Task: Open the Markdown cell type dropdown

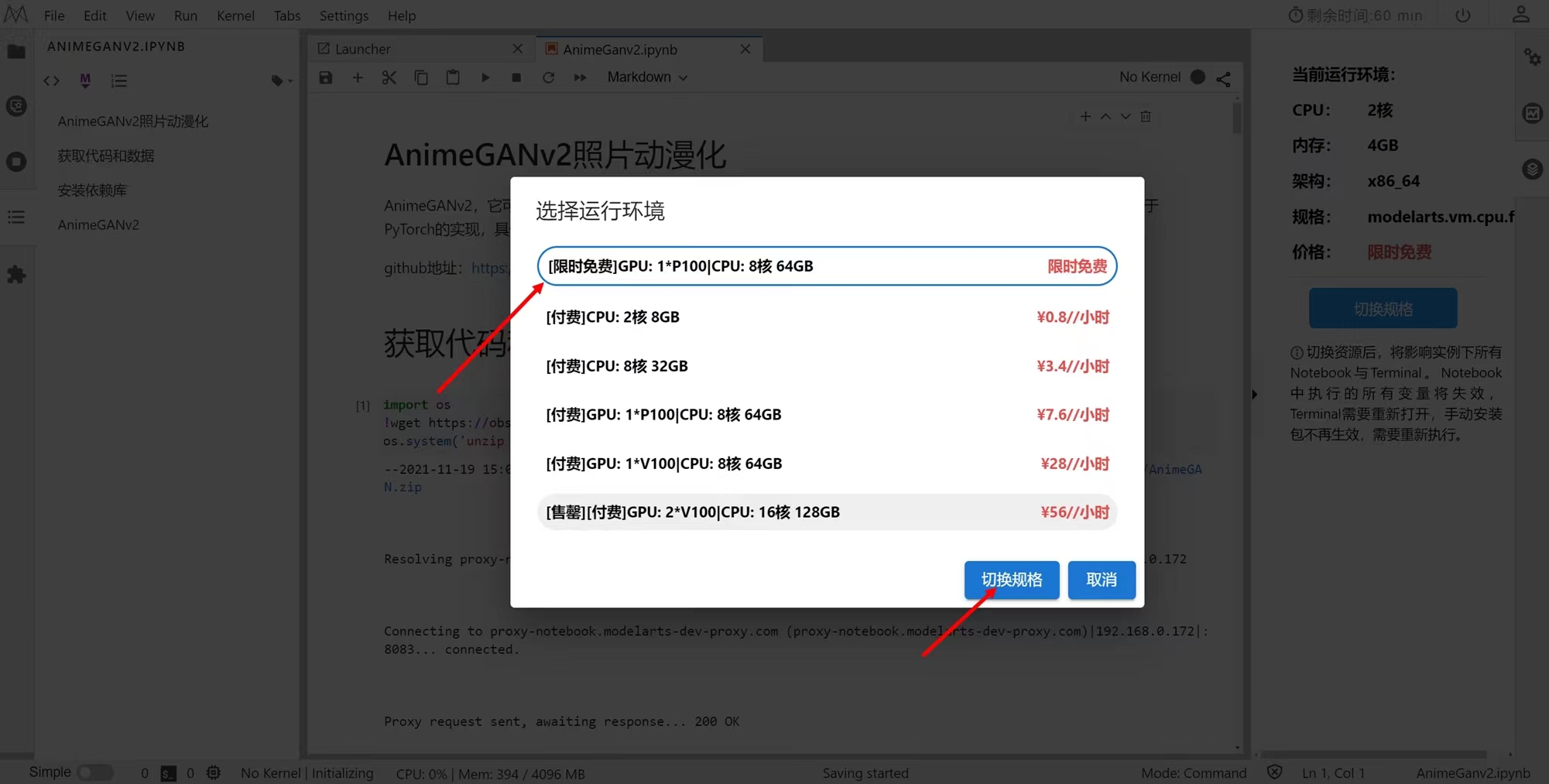Action: coord(647,77)
